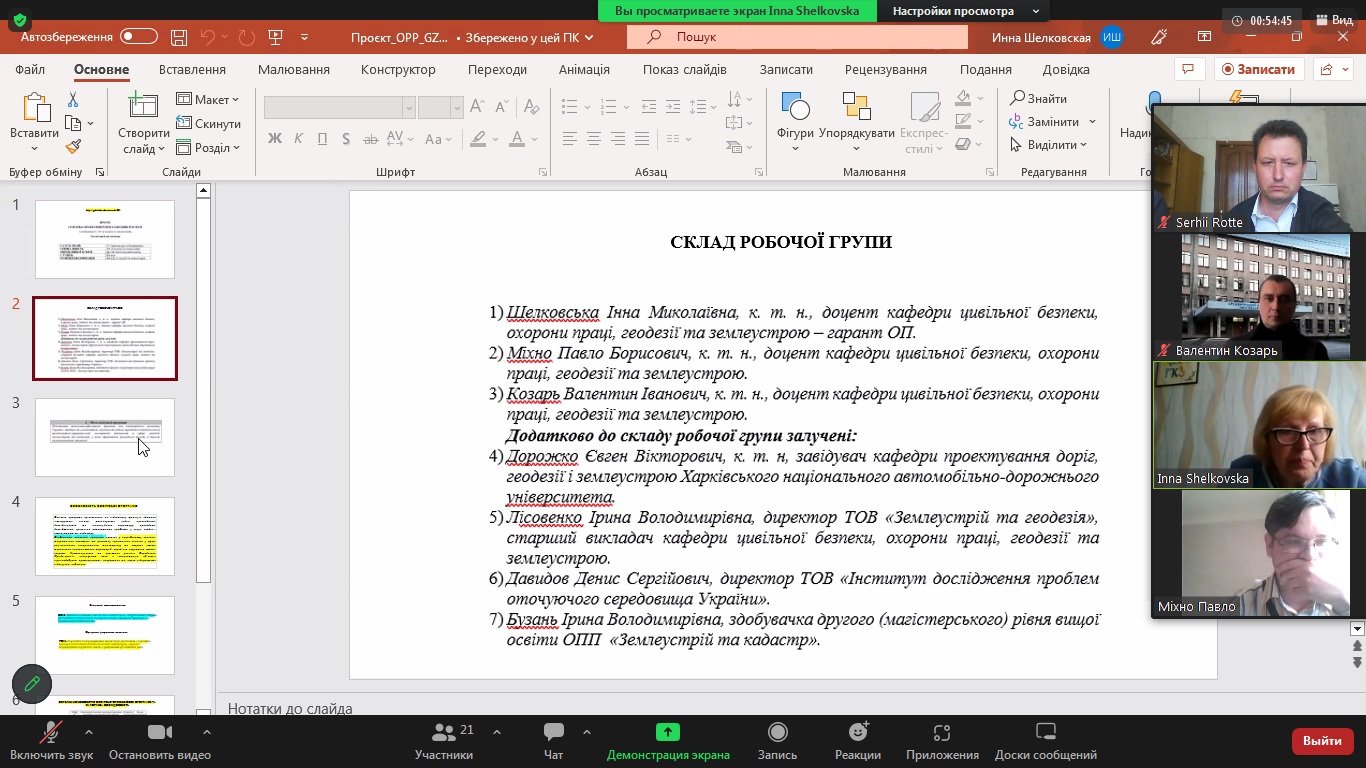This screenshot has height=768, width=1366.
Task: Select slide 3 thumbnail
Action: 105,437
